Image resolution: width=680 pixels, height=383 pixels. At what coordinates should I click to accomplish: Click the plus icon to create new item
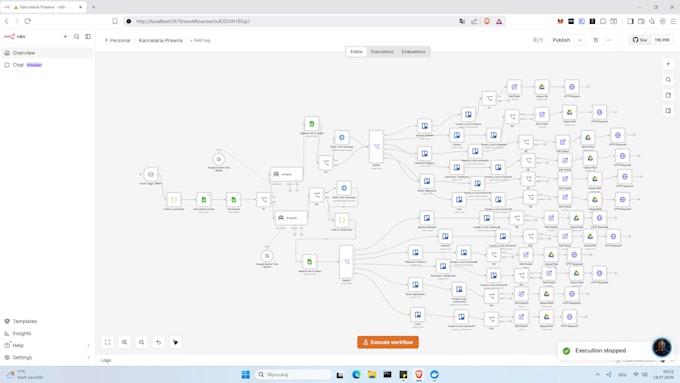point(65,36)
